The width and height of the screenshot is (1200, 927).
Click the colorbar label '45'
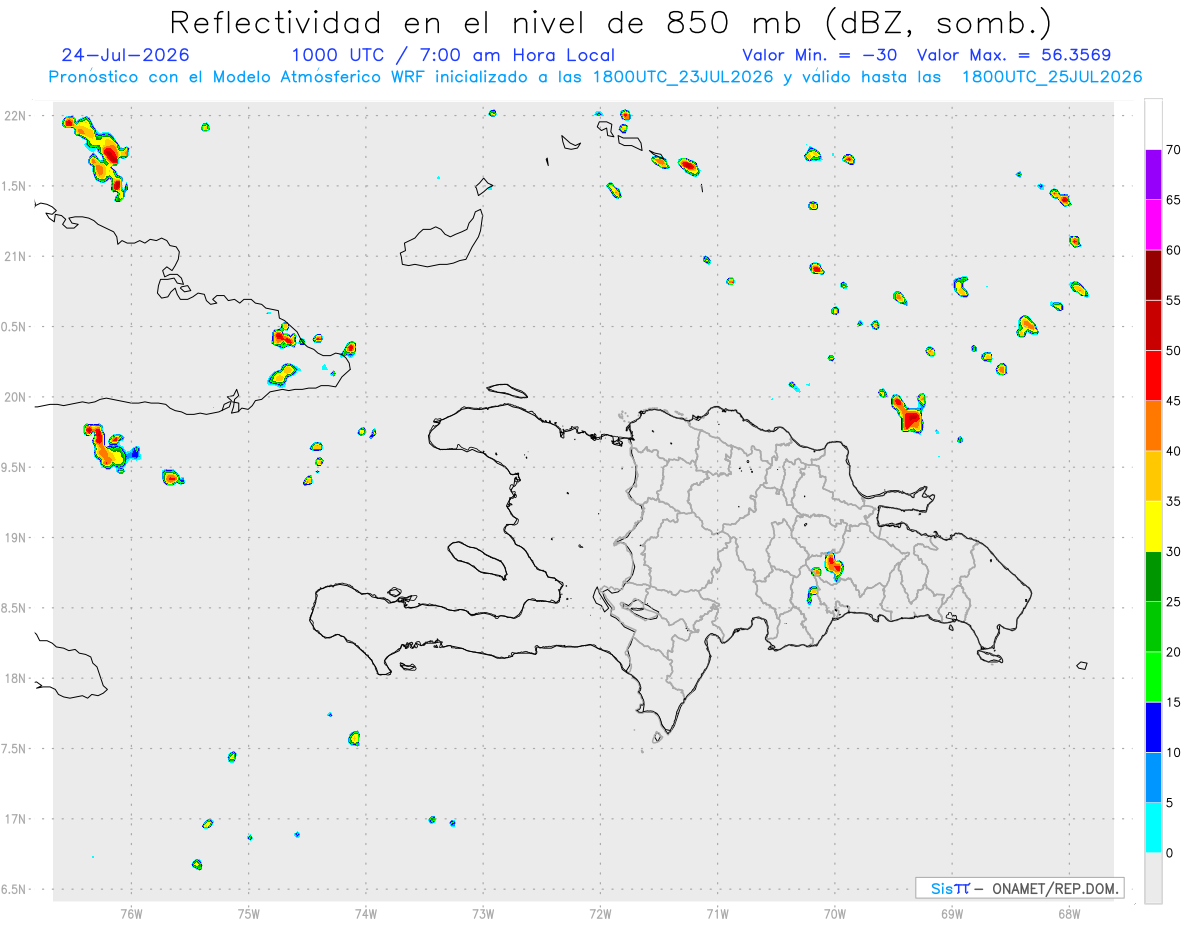(1174, 401)
